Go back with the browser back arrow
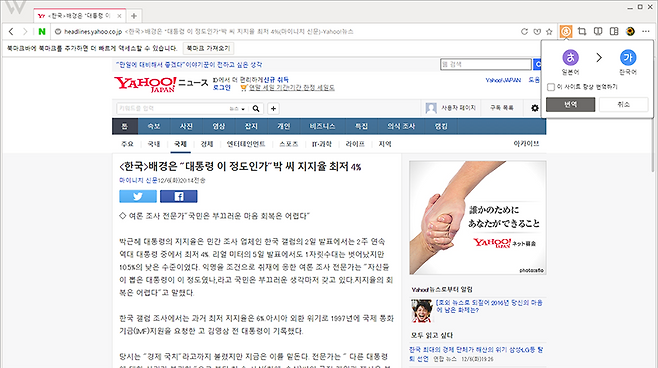 11,31
